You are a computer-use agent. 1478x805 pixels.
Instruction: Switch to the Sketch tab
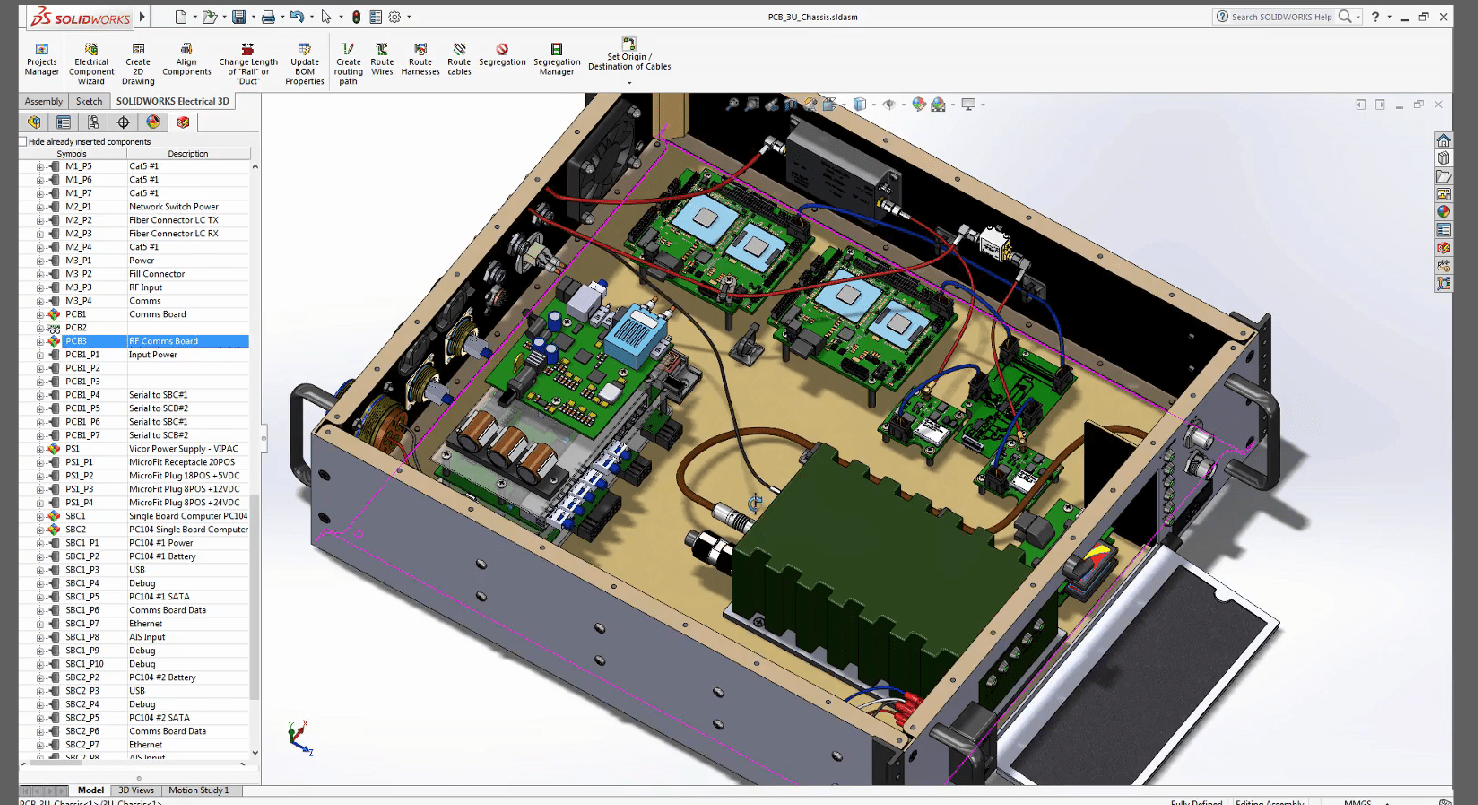coord(89,101)
